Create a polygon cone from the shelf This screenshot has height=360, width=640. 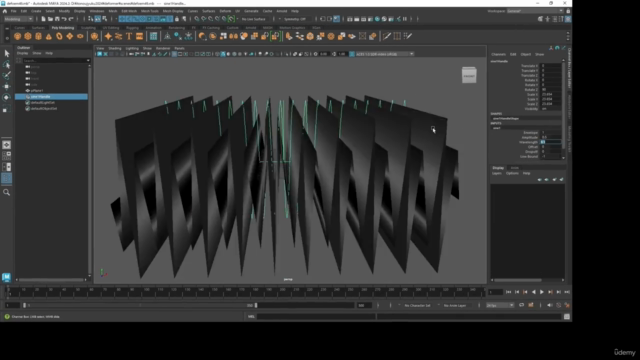[49, 36]
